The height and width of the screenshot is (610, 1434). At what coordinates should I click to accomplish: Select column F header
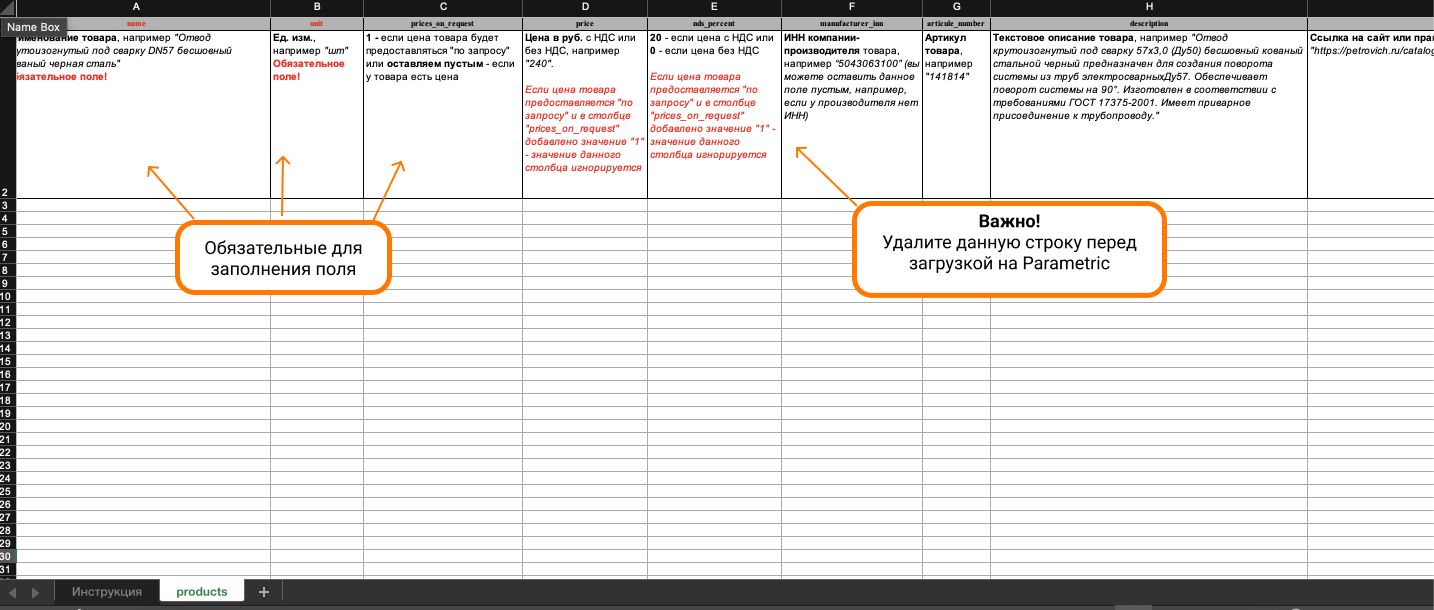click(852, 6)
